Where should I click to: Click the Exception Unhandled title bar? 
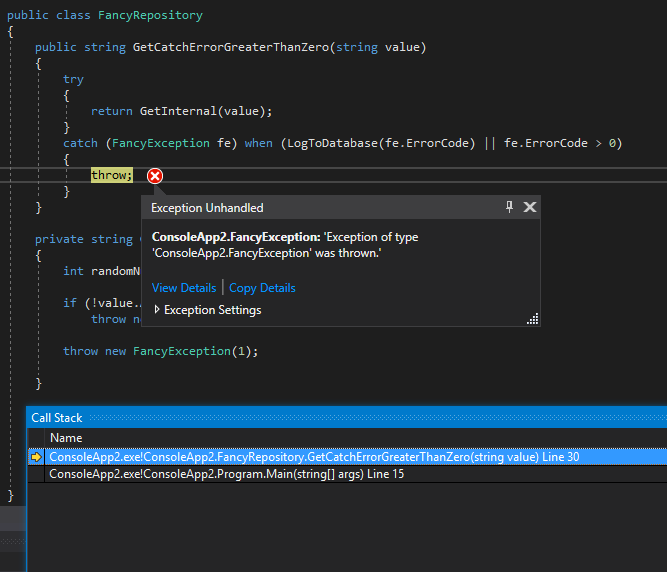tap(300, 207)
